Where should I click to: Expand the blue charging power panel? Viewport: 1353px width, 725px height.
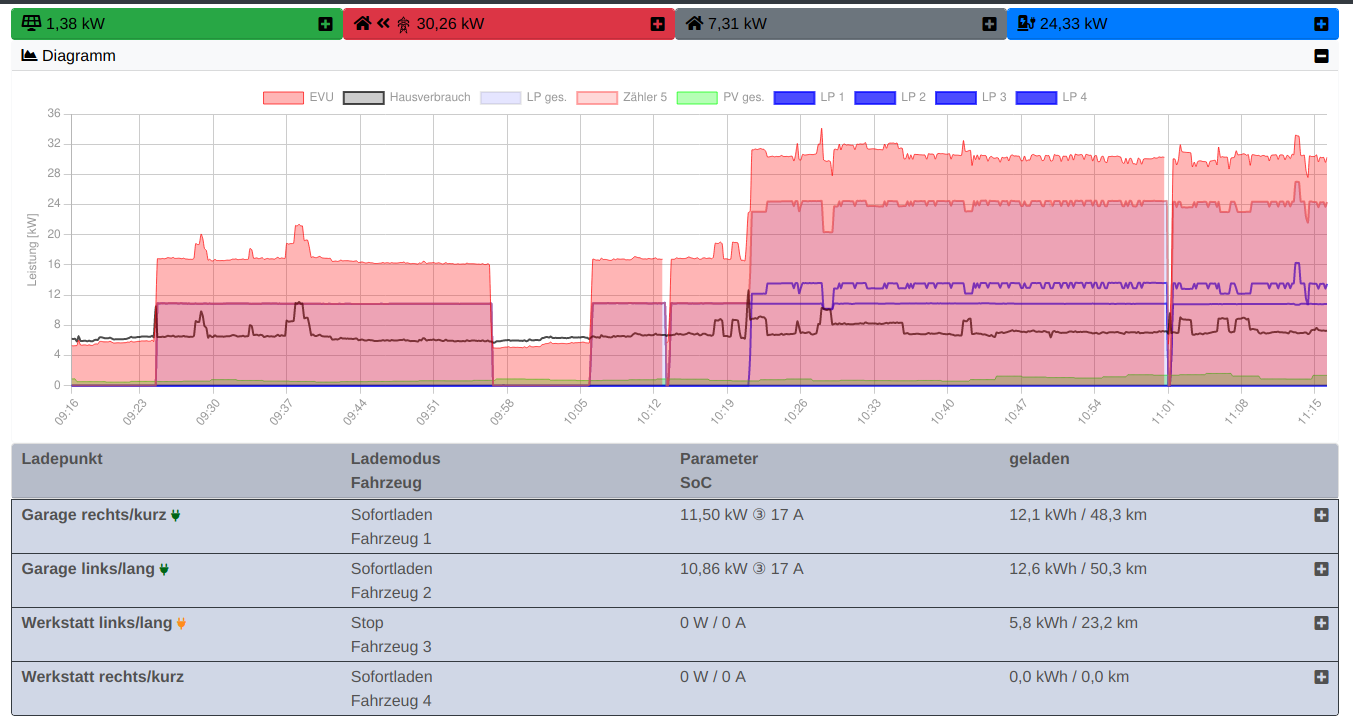(1321, 24)
